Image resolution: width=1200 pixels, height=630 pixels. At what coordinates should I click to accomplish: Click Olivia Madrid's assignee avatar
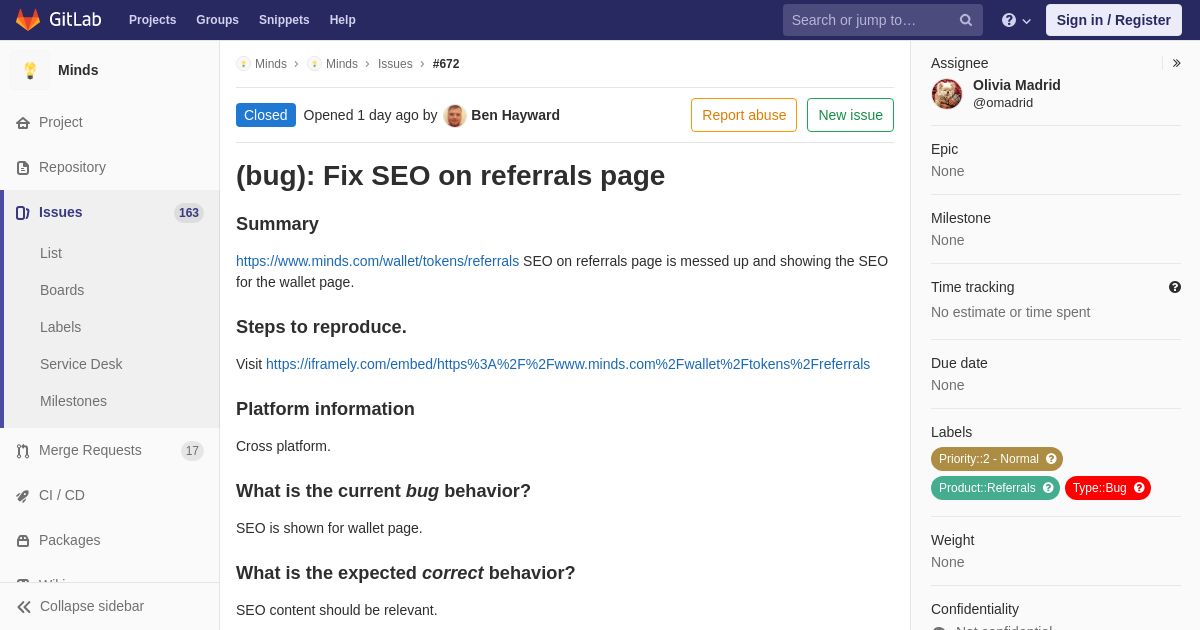point(947,94)
